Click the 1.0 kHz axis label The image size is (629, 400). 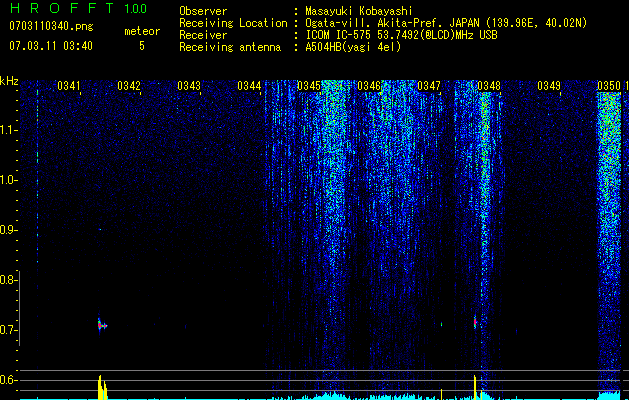[x=8, y=180]
